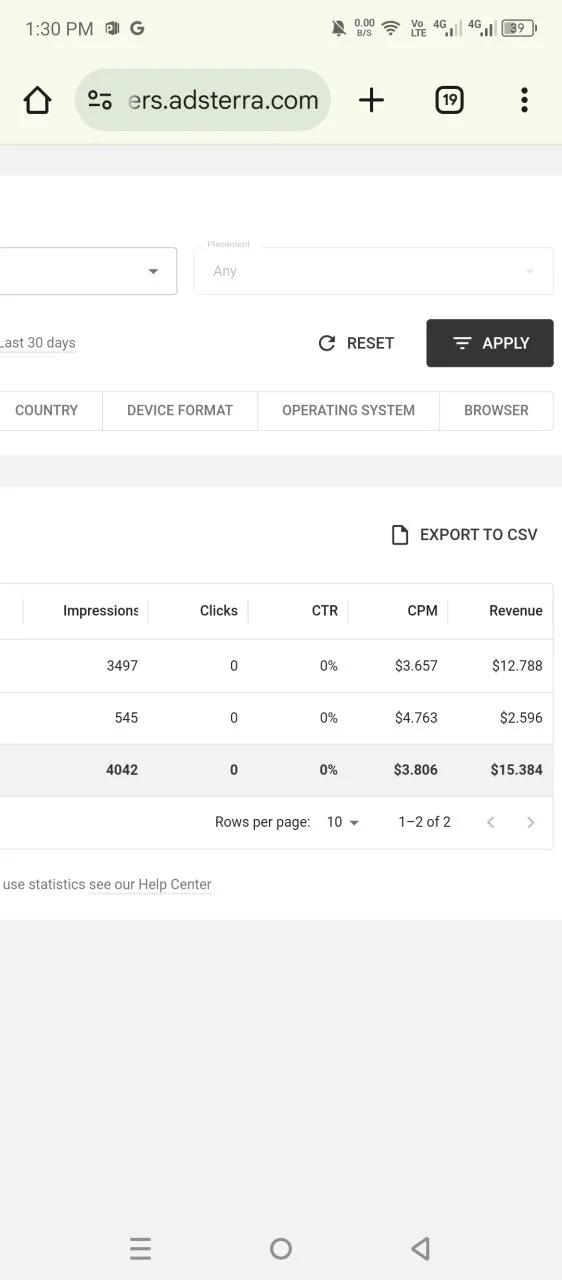This screenshot has width=562, height=1280.
Task: Open the site info icon in the address bar
Action: click(100, 100)
